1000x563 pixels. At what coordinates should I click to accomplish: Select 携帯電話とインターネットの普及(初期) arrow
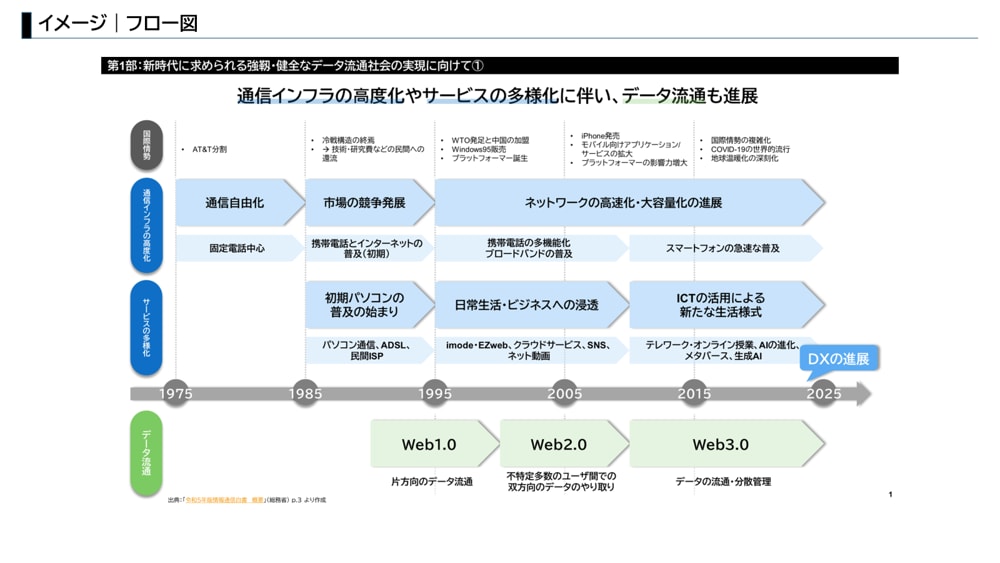coord(369,248)
